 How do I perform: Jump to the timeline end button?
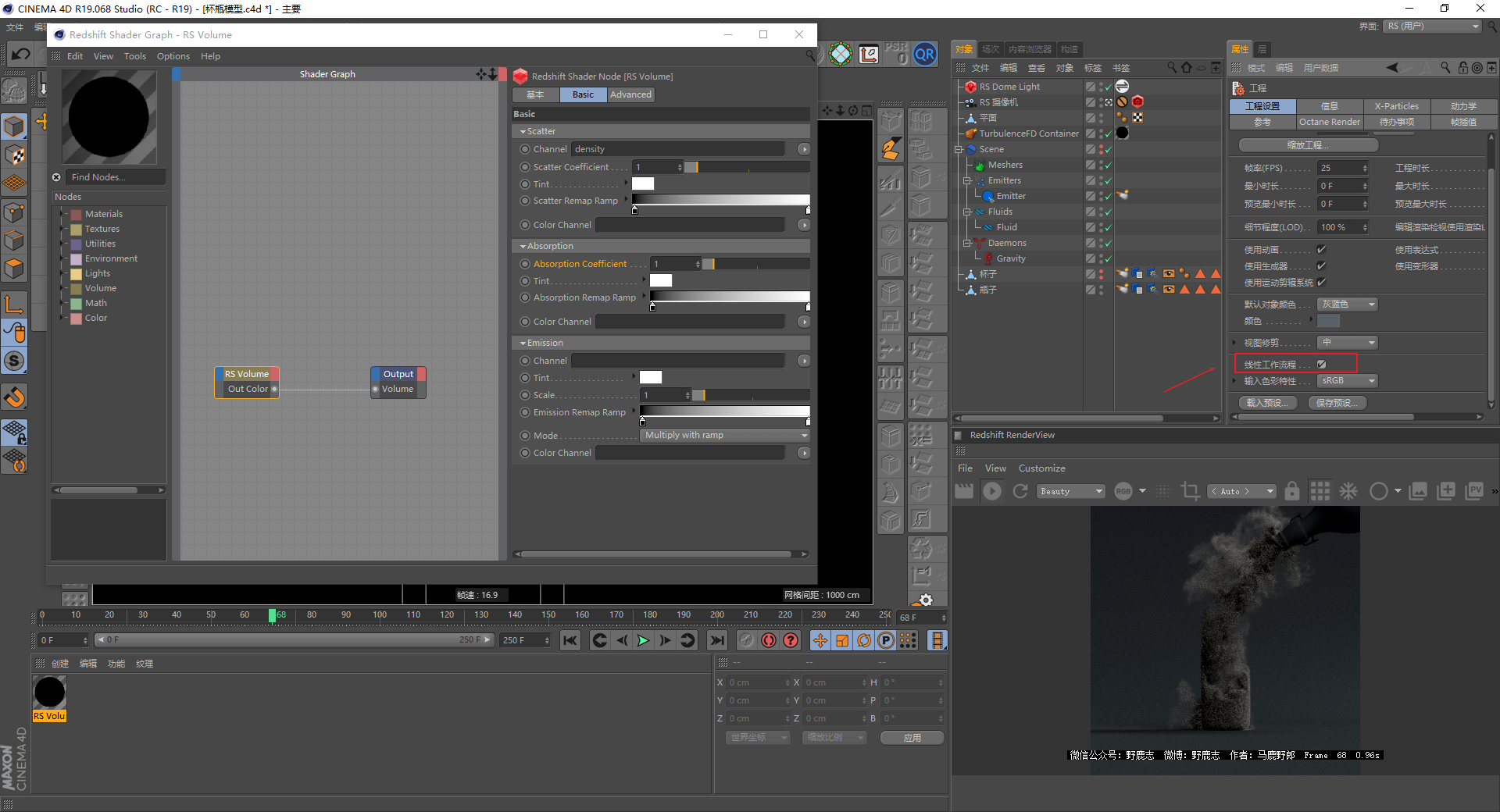(716, 641)
